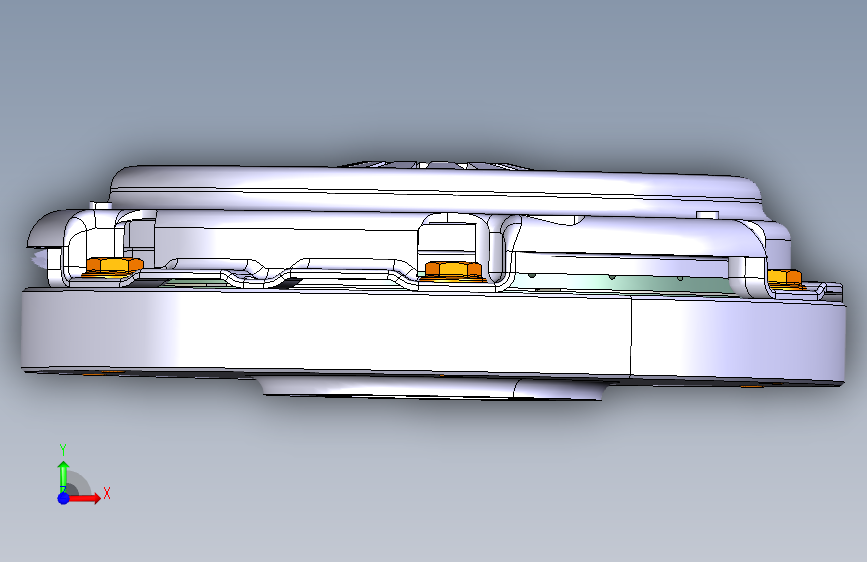Select the green friction disc surface
The width and height of the screenshot is (867, 562).
point(625,284)
